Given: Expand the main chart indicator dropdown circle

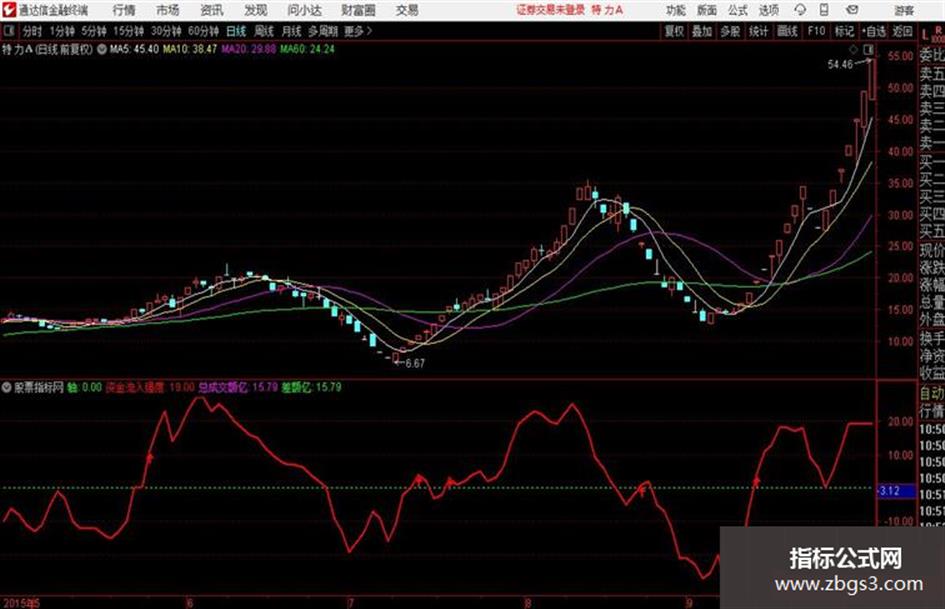Looking at the screenshot, I should [102, 49].
